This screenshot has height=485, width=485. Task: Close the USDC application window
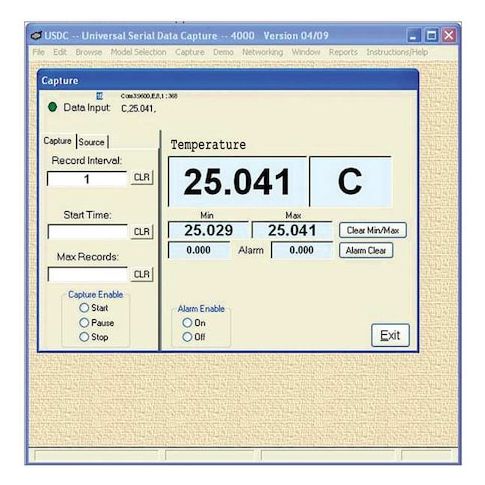click(x=449, y=35)
